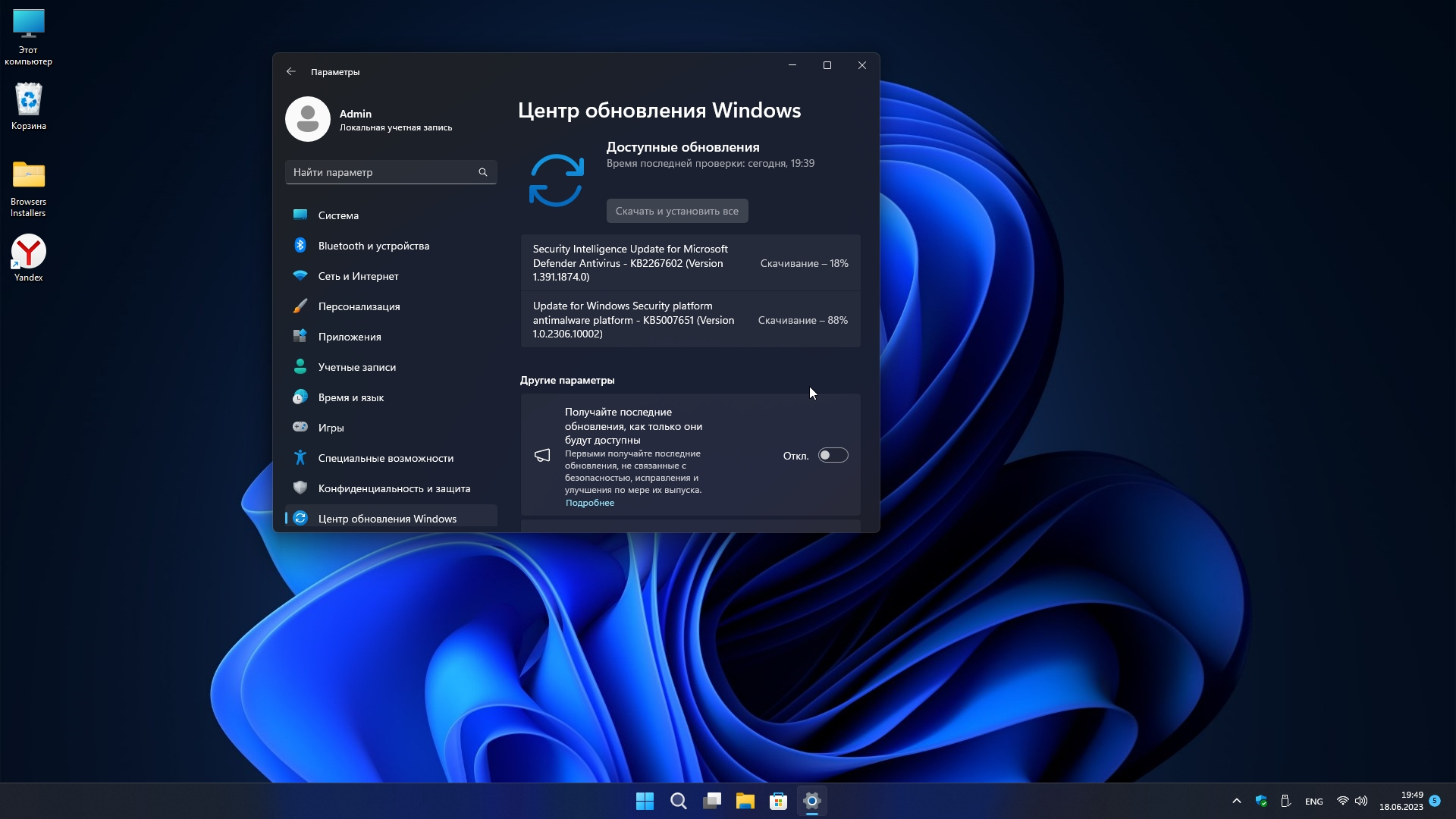The width and height of the screenshot is (1456, 819).
Task: Select Учетные записи in the sidebar
Action: click(356, 367)
